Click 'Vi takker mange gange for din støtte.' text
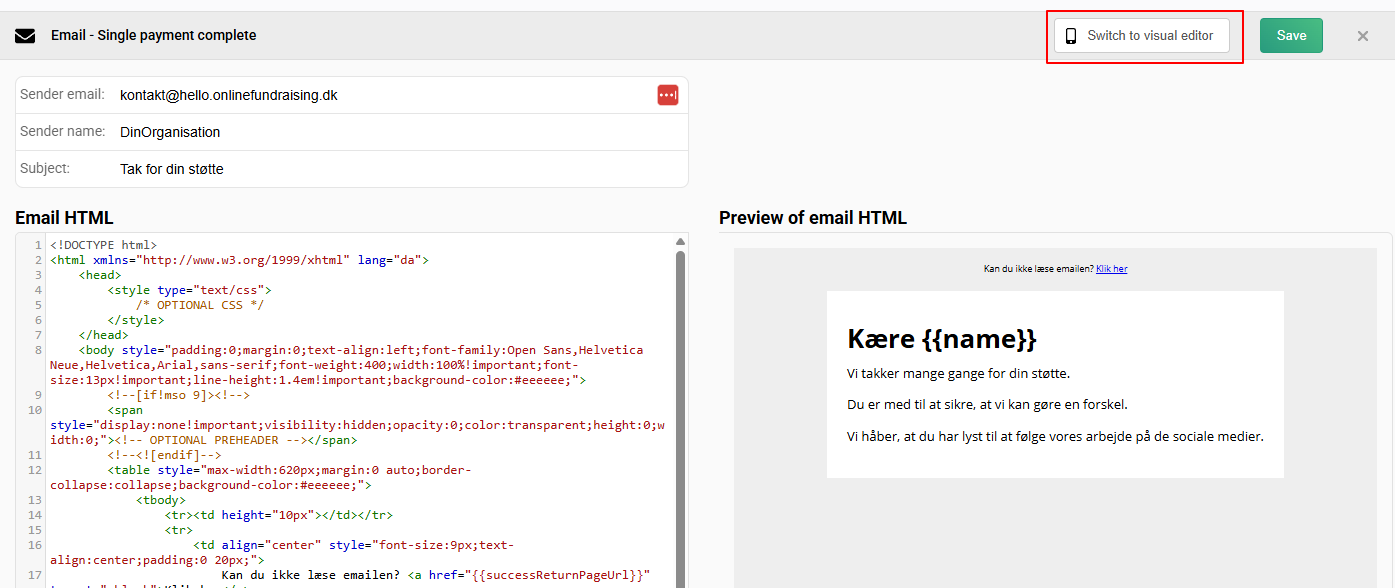 pyautogui.click(x=958, y=373)
